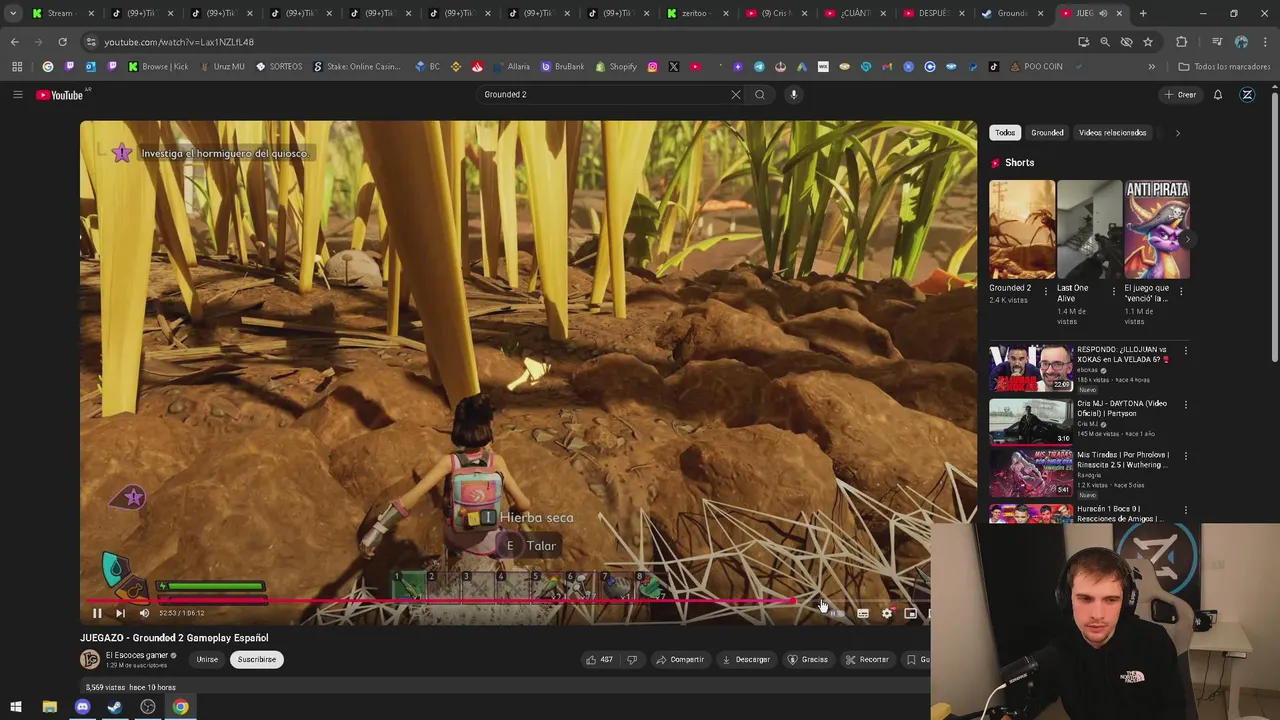Click the Gracias button

click(807, 659)
